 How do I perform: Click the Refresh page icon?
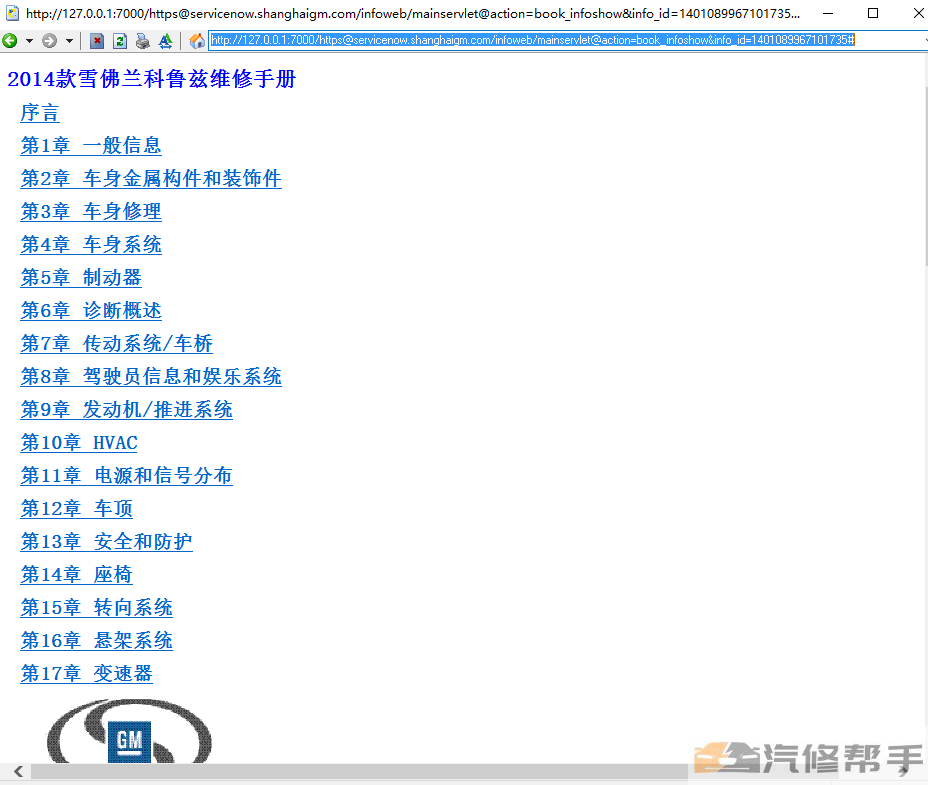pos(120,40)
